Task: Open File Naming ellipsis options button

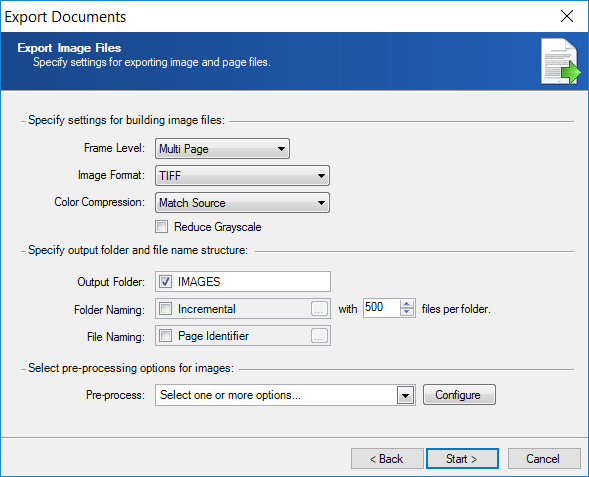Action: [319, 336]
